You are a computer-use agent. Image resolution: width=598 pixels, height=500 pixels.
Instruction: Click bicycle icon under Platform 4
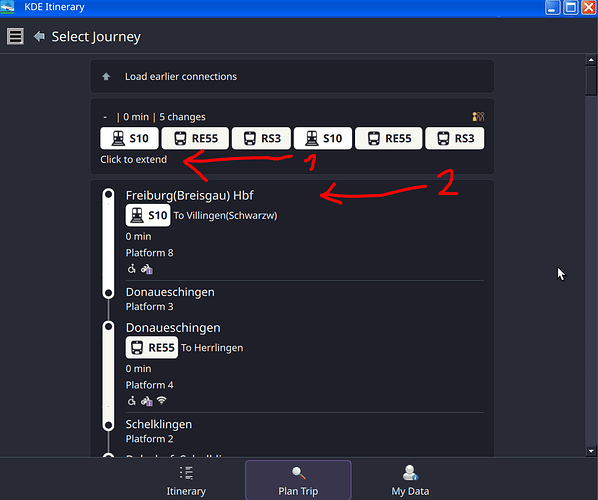pos(147,401)
